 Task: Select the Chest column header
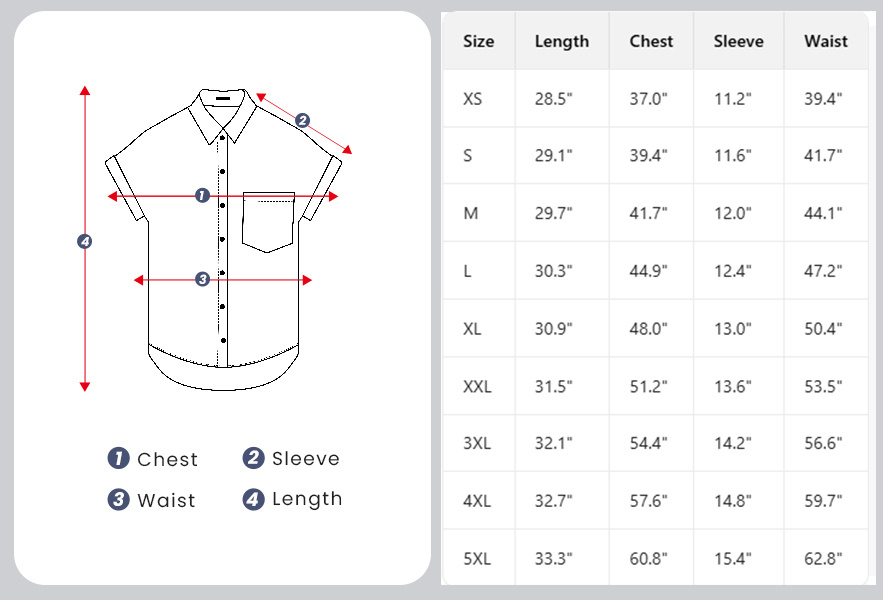coord(651,42)
